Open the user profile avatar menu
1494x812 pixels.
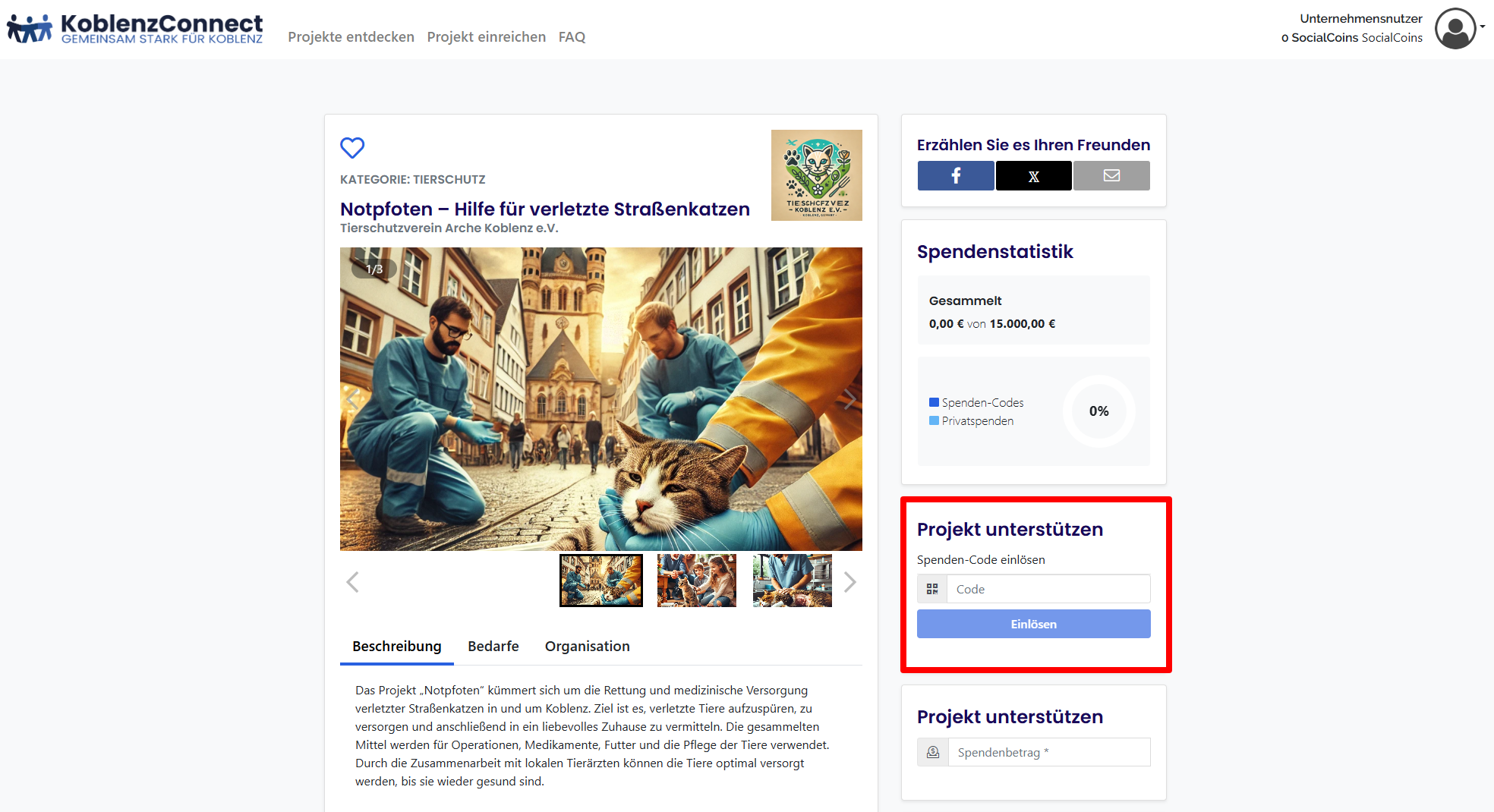coord(1455,29)
